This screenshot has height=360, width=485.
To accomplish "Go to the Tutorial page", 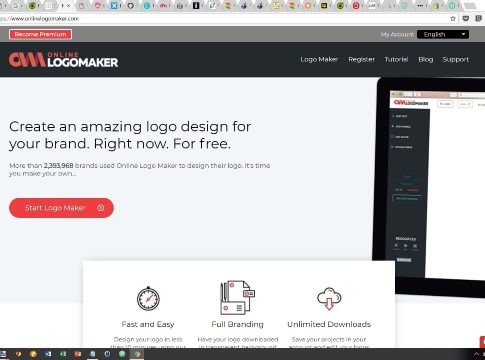I will point(396,59).
